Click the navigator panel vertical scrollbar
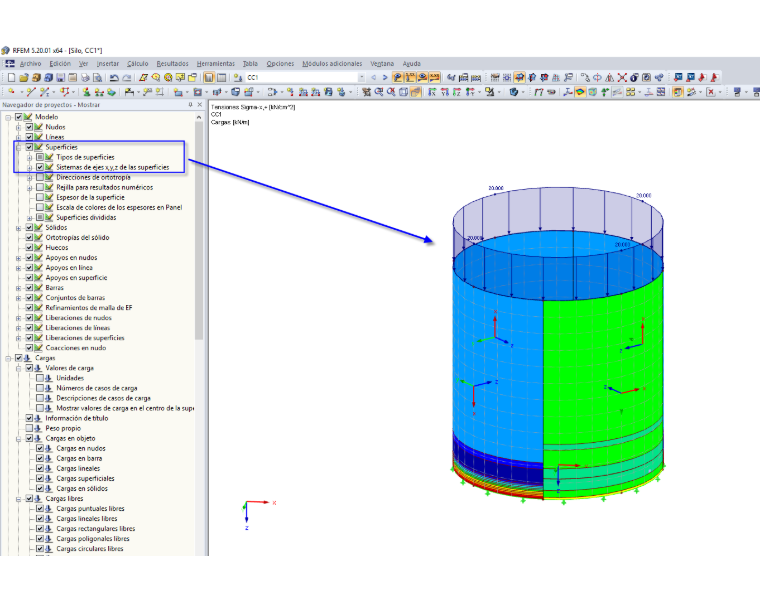This screenshot has height=600, width=760. pyautogui.click(x=199, y=230)
